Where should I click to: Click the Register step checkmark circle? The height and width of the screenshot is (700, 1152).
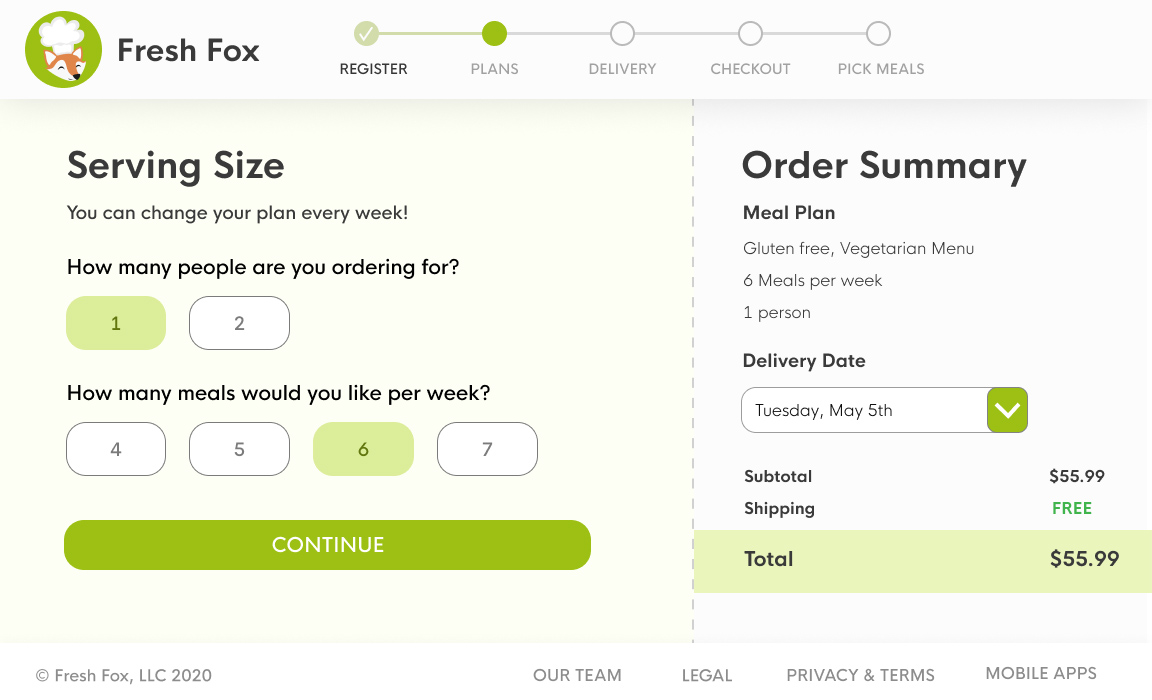367,34
